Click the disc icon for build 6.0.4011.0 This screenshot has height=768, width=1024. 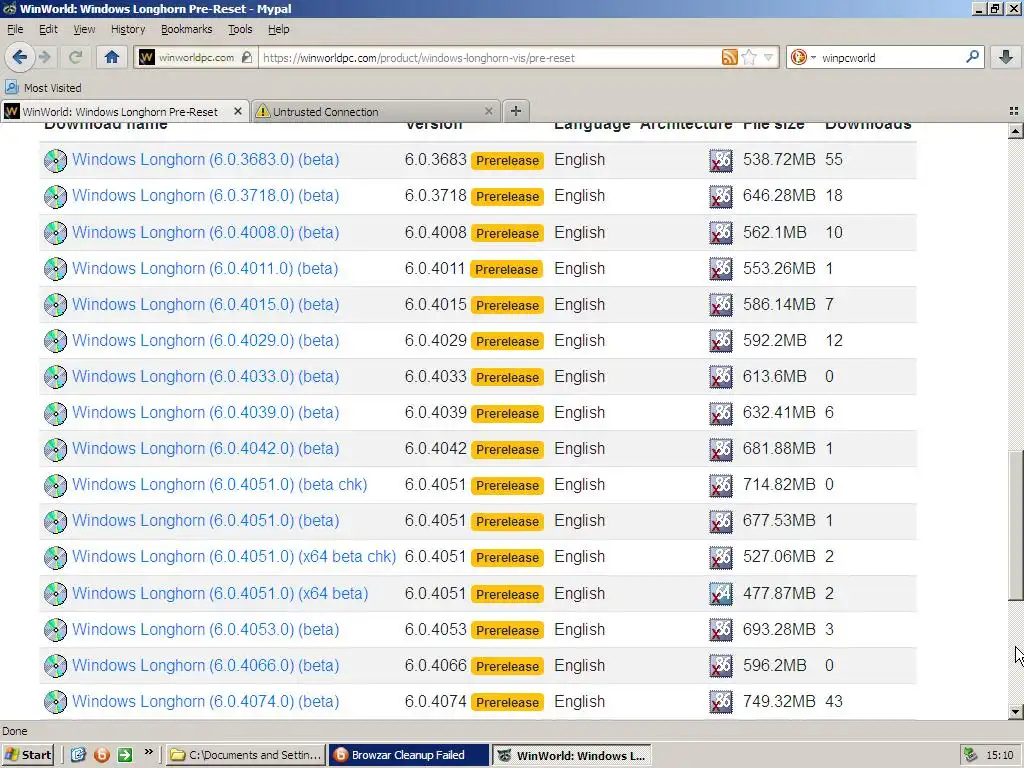(x=56, y=268)
